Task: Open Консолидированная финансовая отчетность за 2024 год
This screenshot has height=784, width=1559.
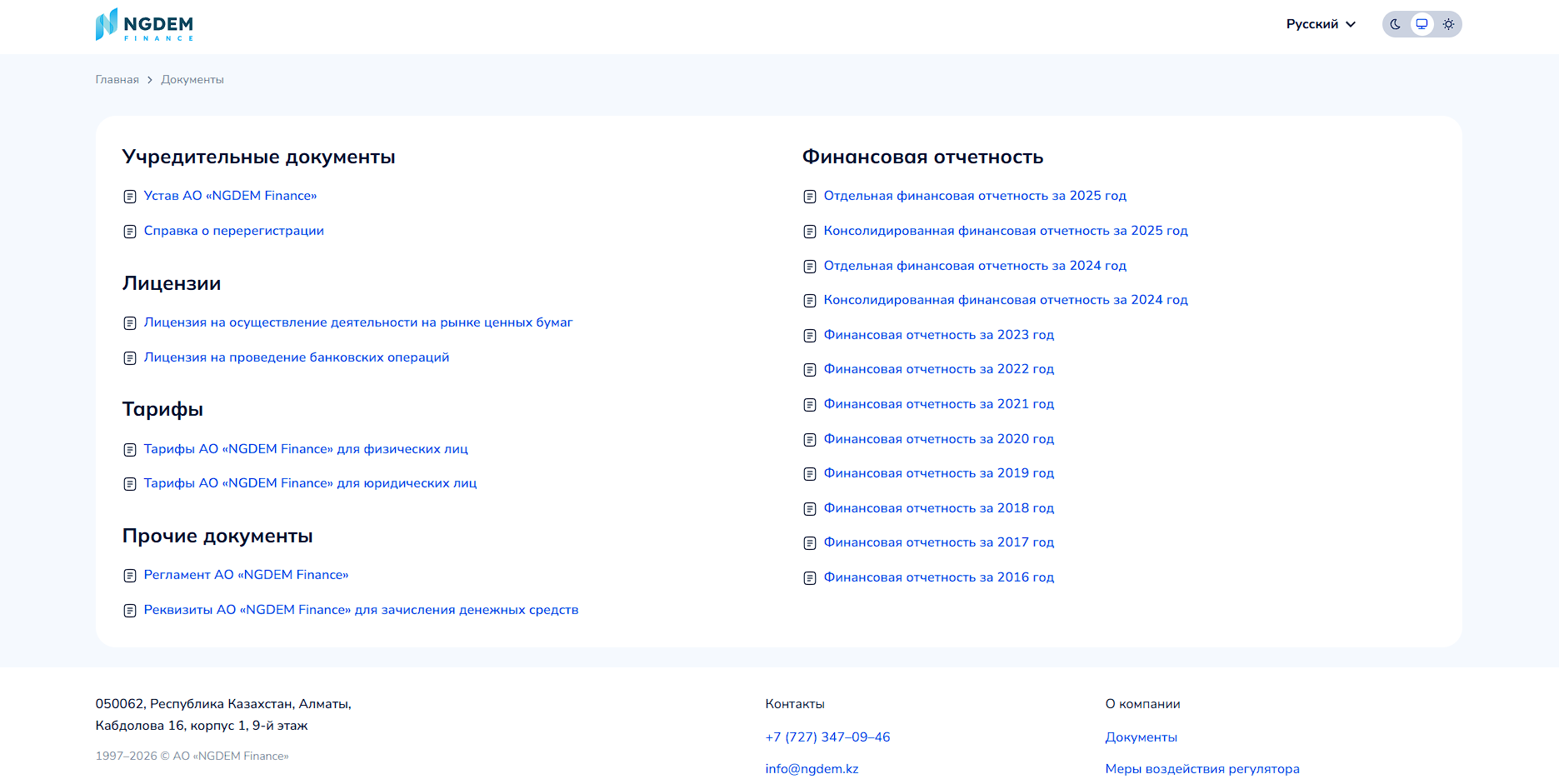Action: point(1006,300)
